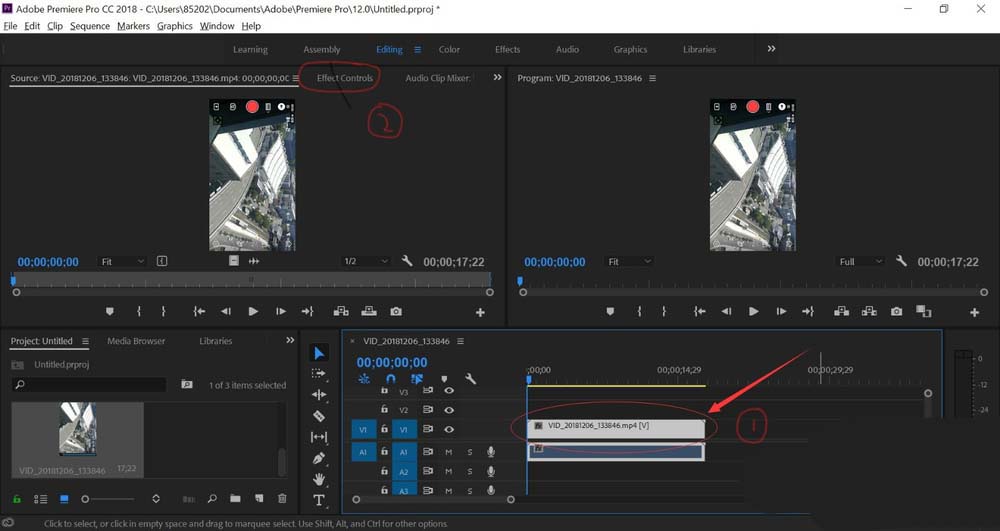Open the Sequence menu
This screenshot has height=531, width=1000.
click(90, 26)
